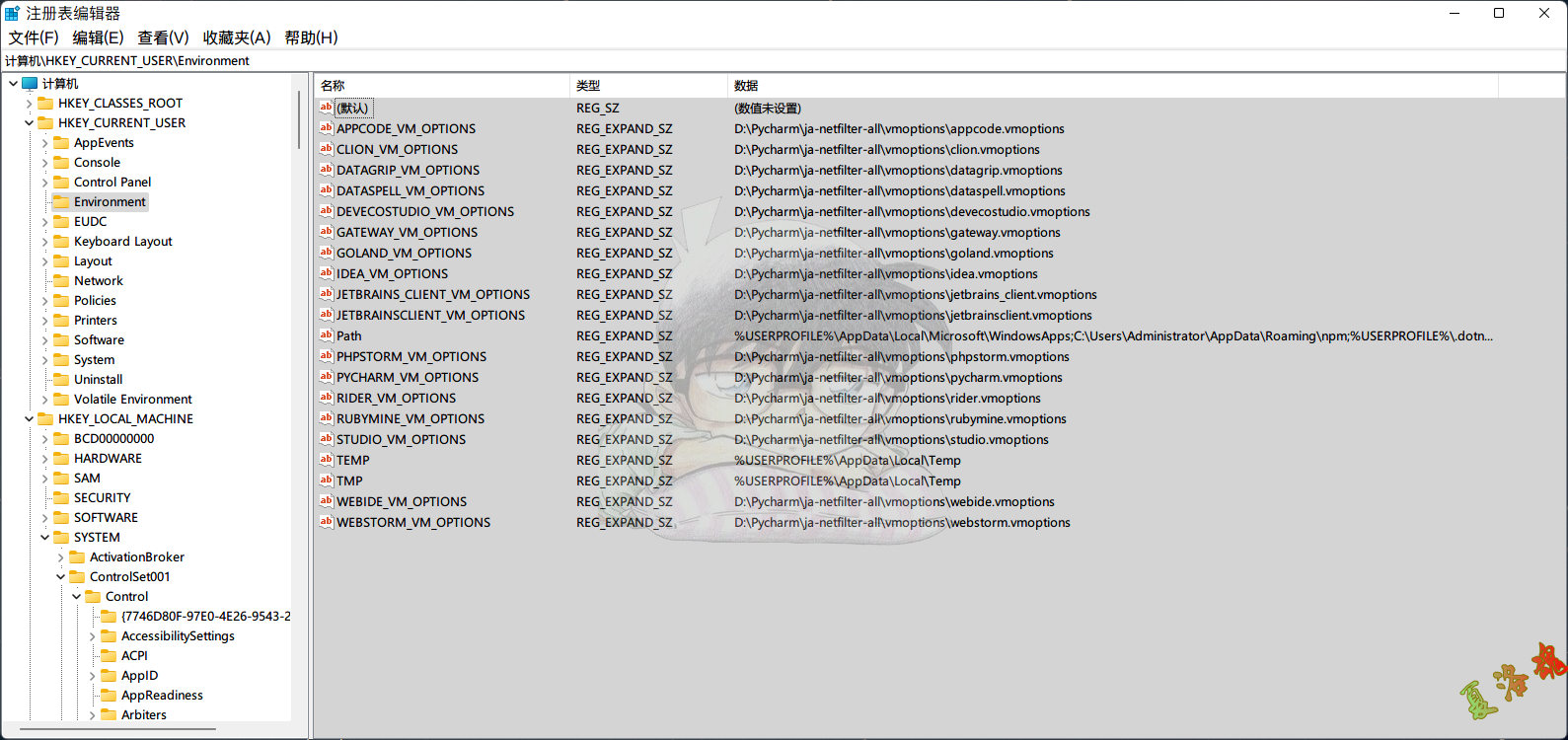Click the folder icon of the Environment key
The width and height of the screenshot is (1568, 740).
click(61, 201)
